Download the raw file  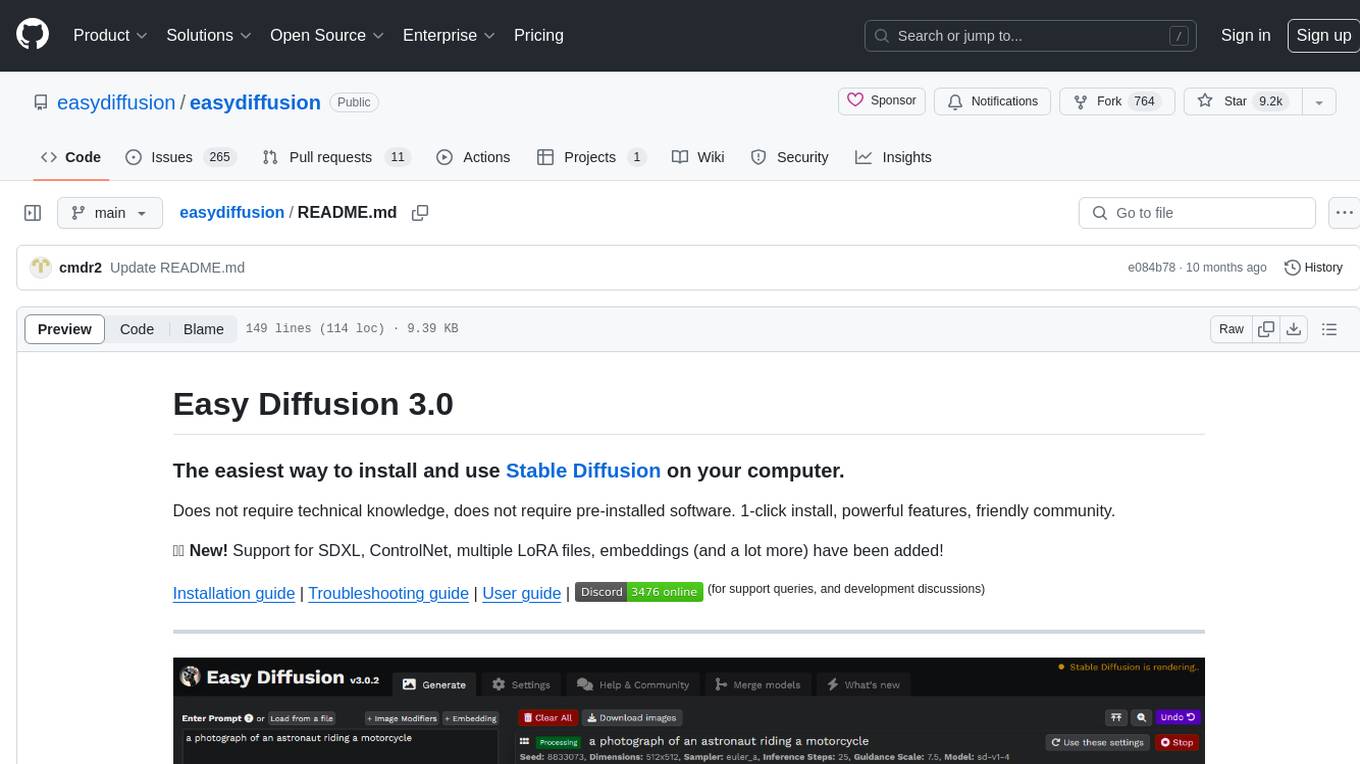pos(1293,329)
